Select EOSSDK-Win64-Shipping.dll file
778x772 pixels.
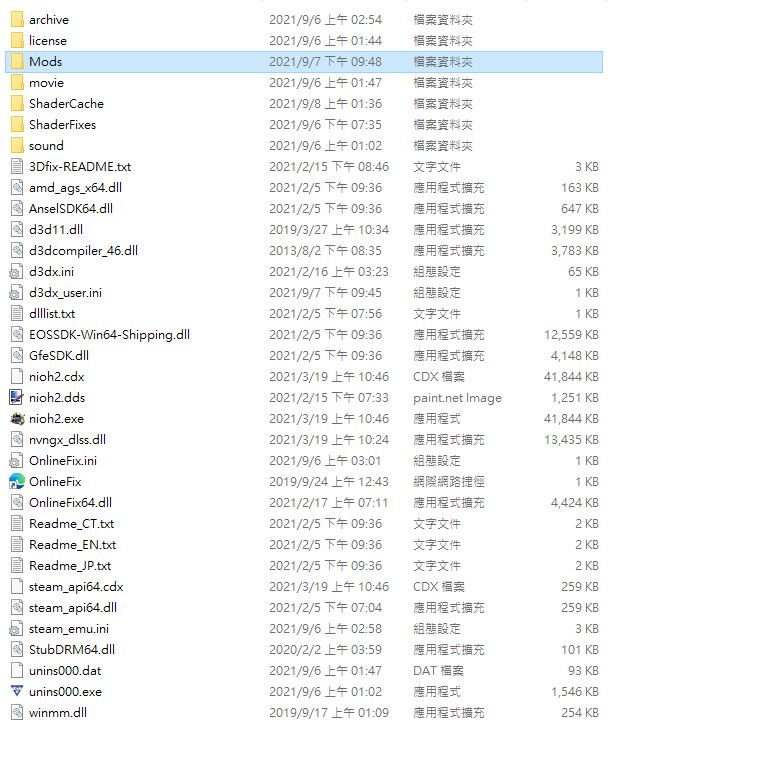click(x=109, y=334)
